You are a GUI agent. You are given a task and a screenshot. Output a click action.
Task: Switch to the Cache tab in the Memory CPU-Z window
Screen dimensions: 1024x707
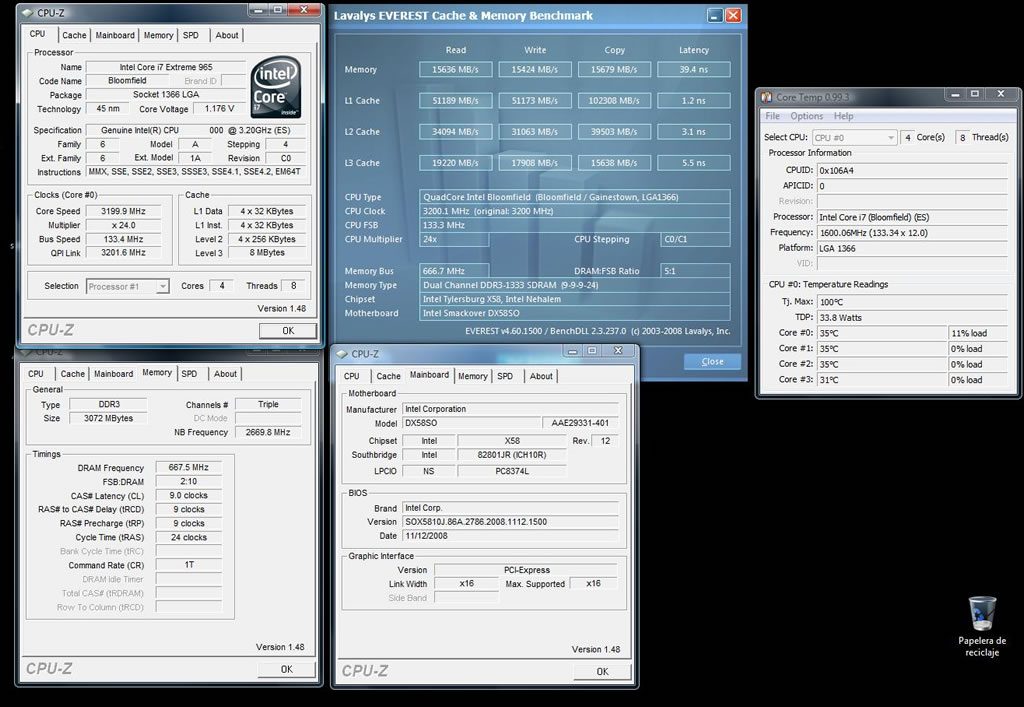coord(72,374)
